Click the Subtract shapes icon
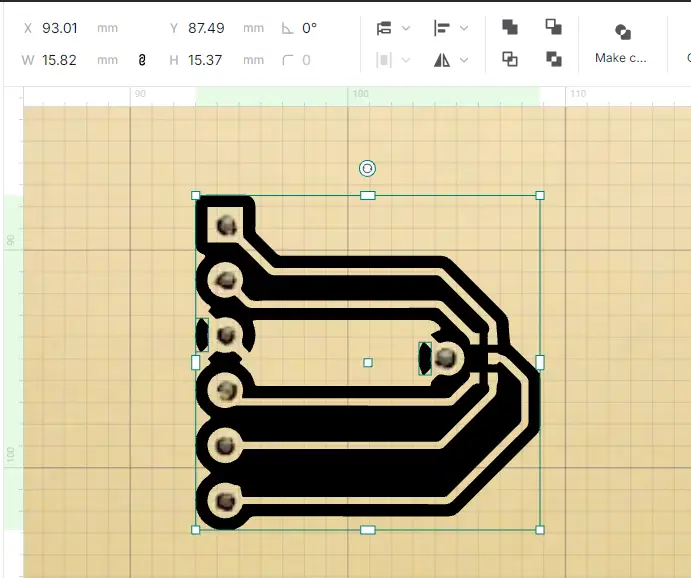Image resolution: width=691 pixels, height=578 pixels. tap(553, 27)
